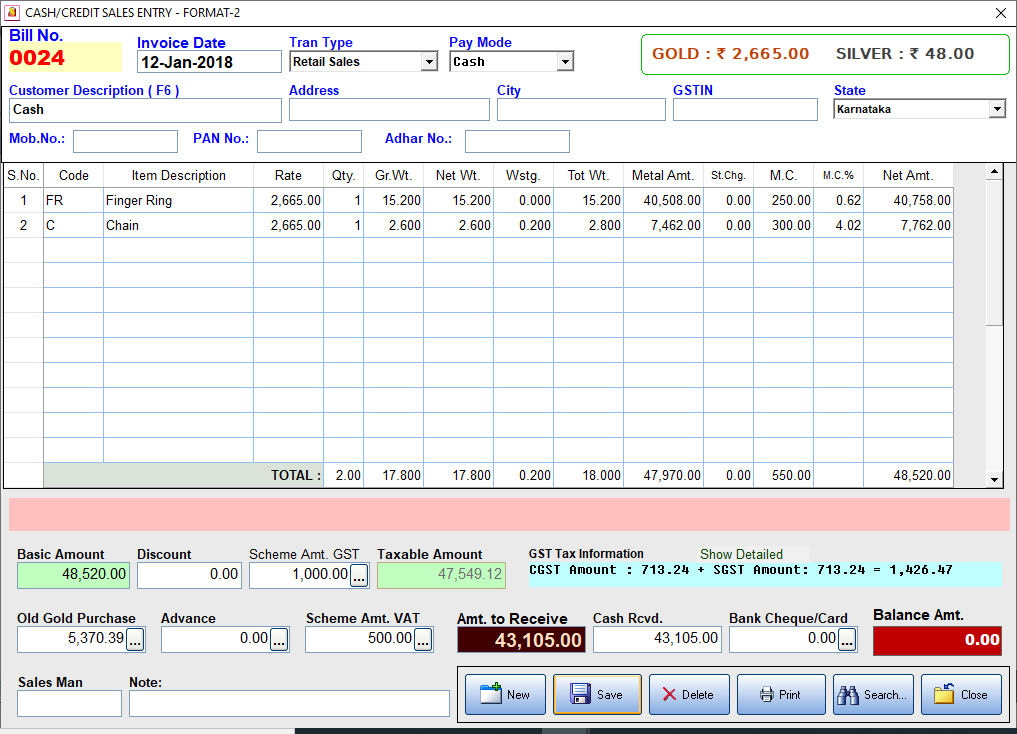Viewport: 1017px width, 734px height.
Task: Click the window title bar app icon
Action: [12, 12]
